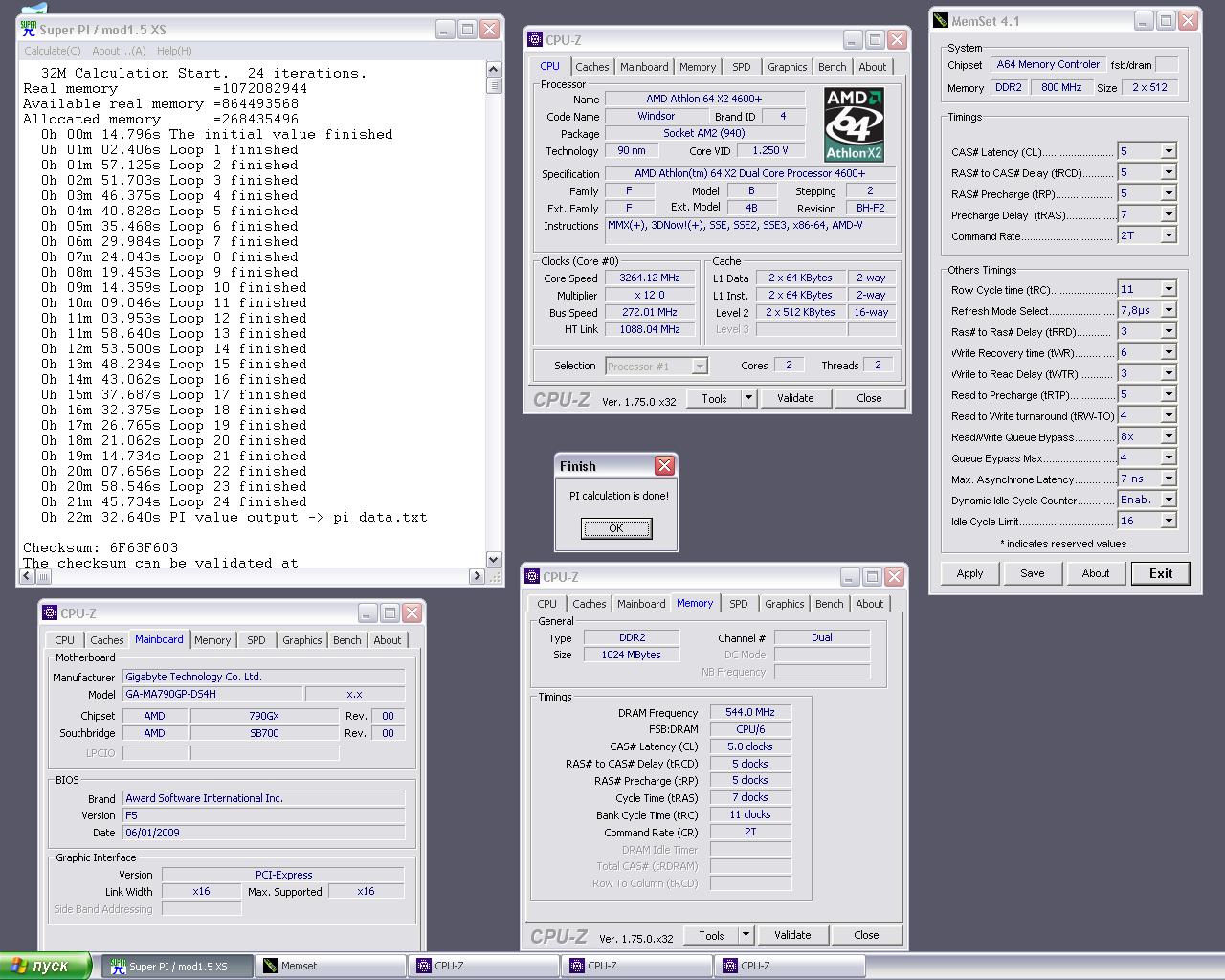Expand the RAS# Precharge (tRP) dropdown

(x=1169, y=193)
